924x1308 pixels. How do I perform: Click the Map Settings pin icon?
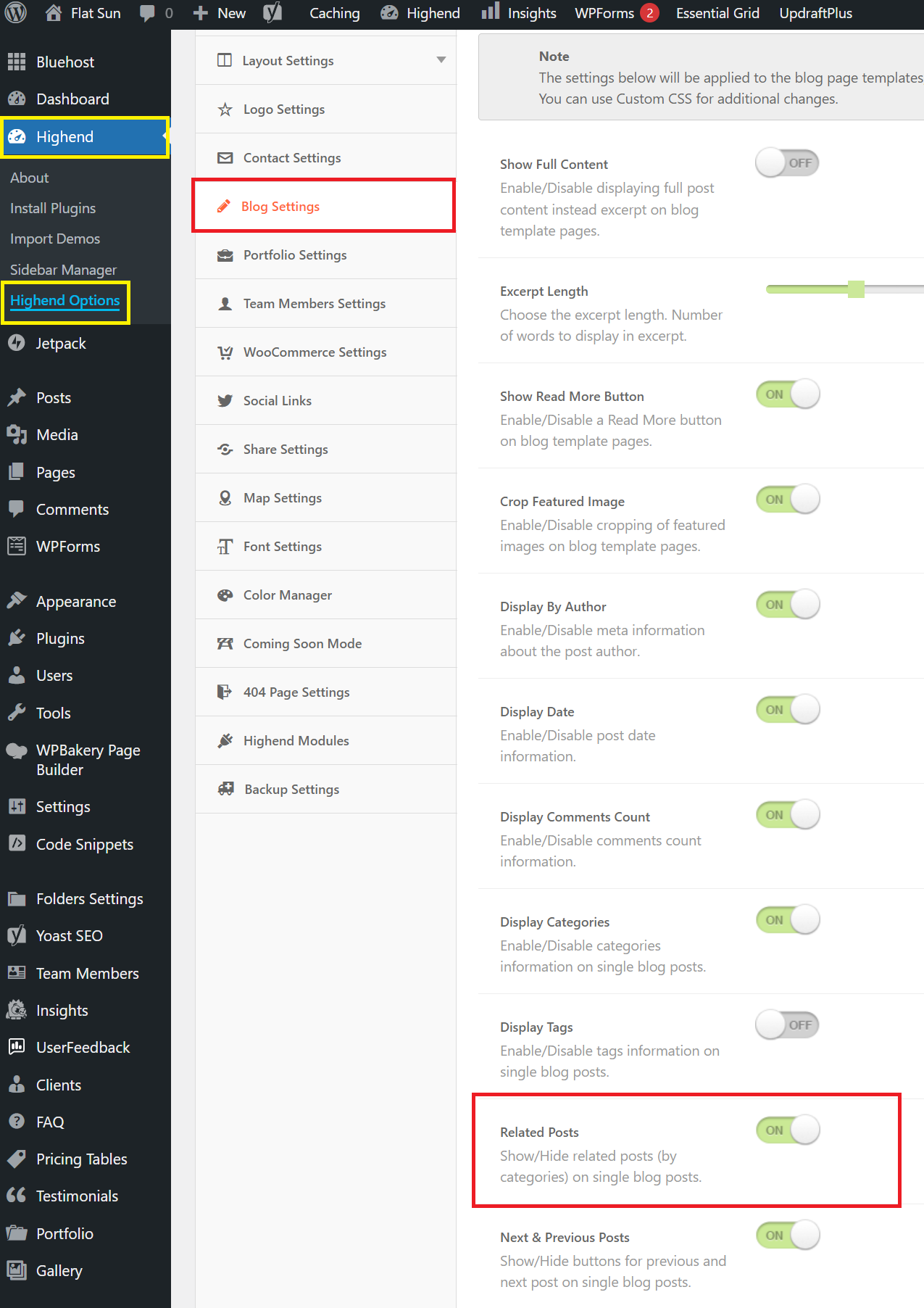pos(225,498)
